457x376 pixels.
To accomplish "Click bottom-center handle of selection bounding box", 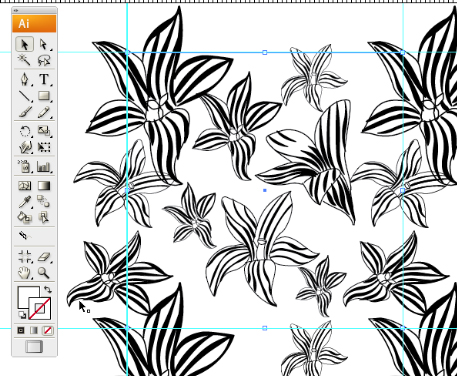I will [x=265, y=328].
